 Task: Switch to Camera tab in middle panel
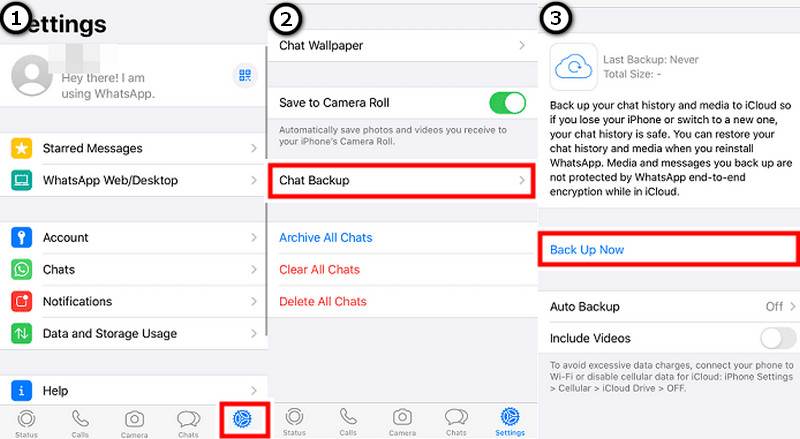point(402,422)
